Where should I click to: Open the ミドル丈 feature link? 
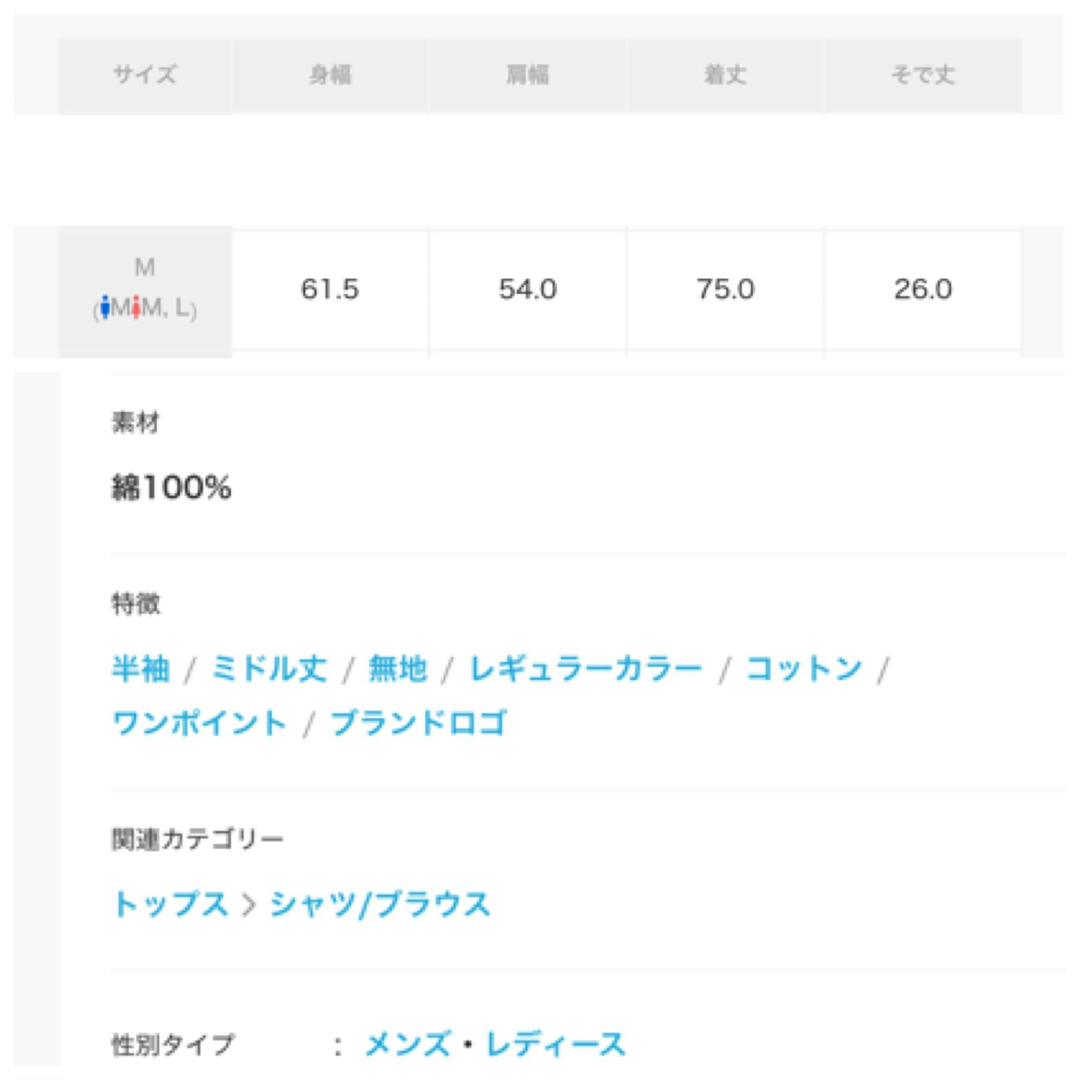269,669
